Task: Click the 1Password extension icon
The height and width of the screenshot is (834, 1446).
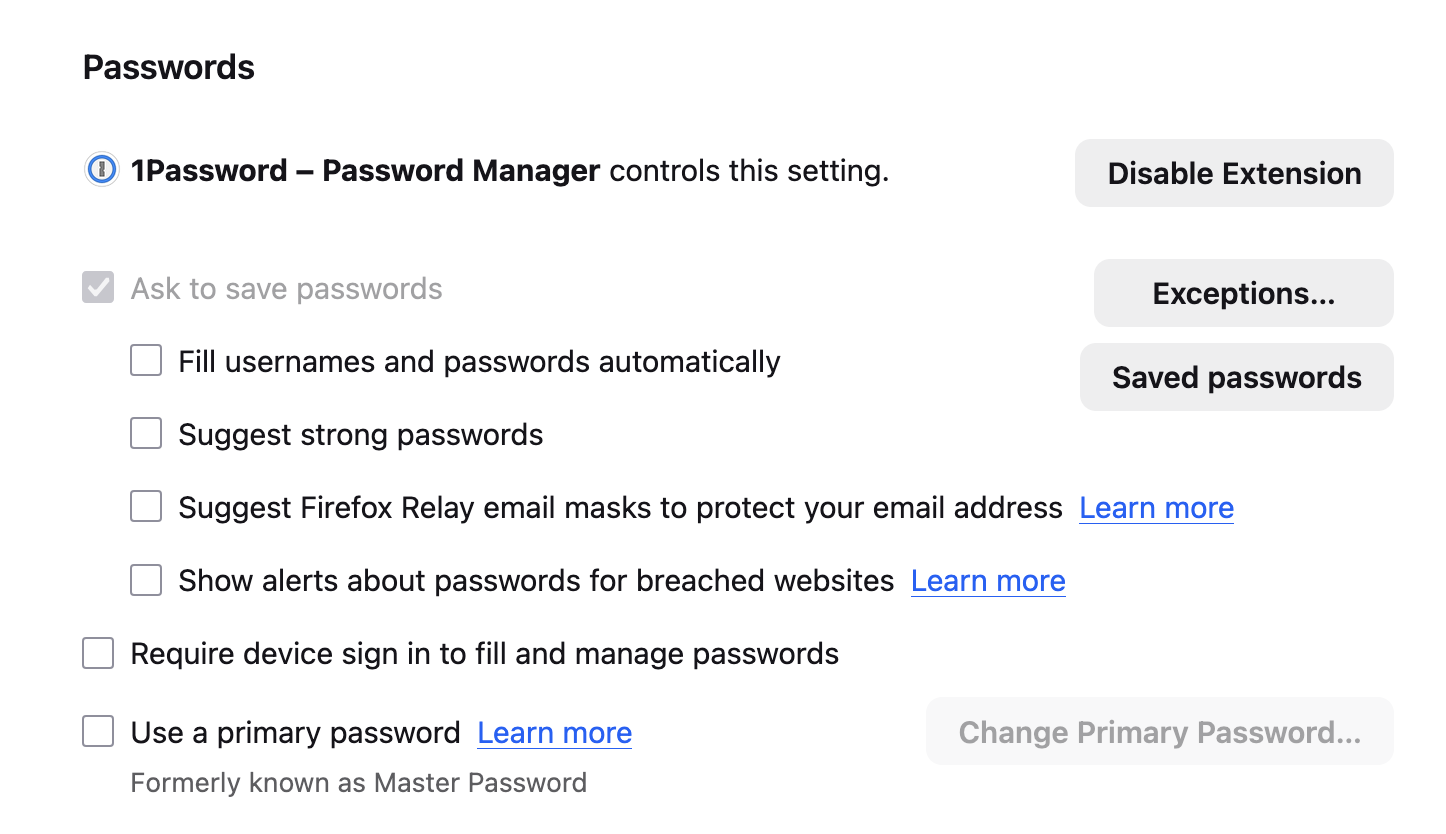Action: [98, 171]
